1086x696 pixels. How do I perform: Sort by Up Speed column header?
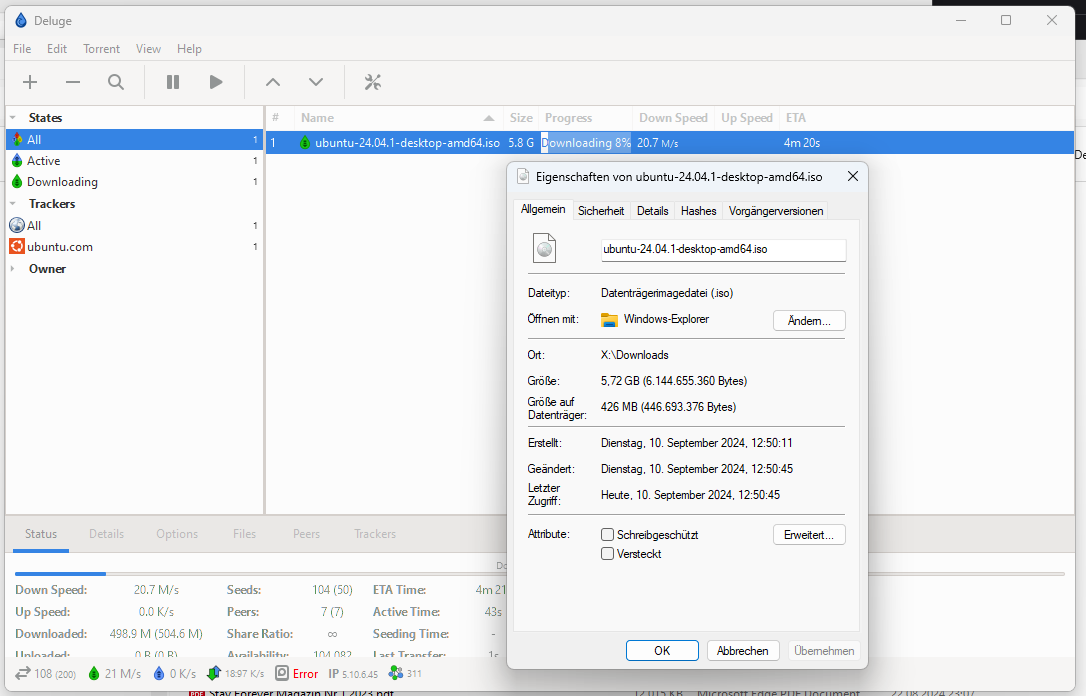(747, 118)
